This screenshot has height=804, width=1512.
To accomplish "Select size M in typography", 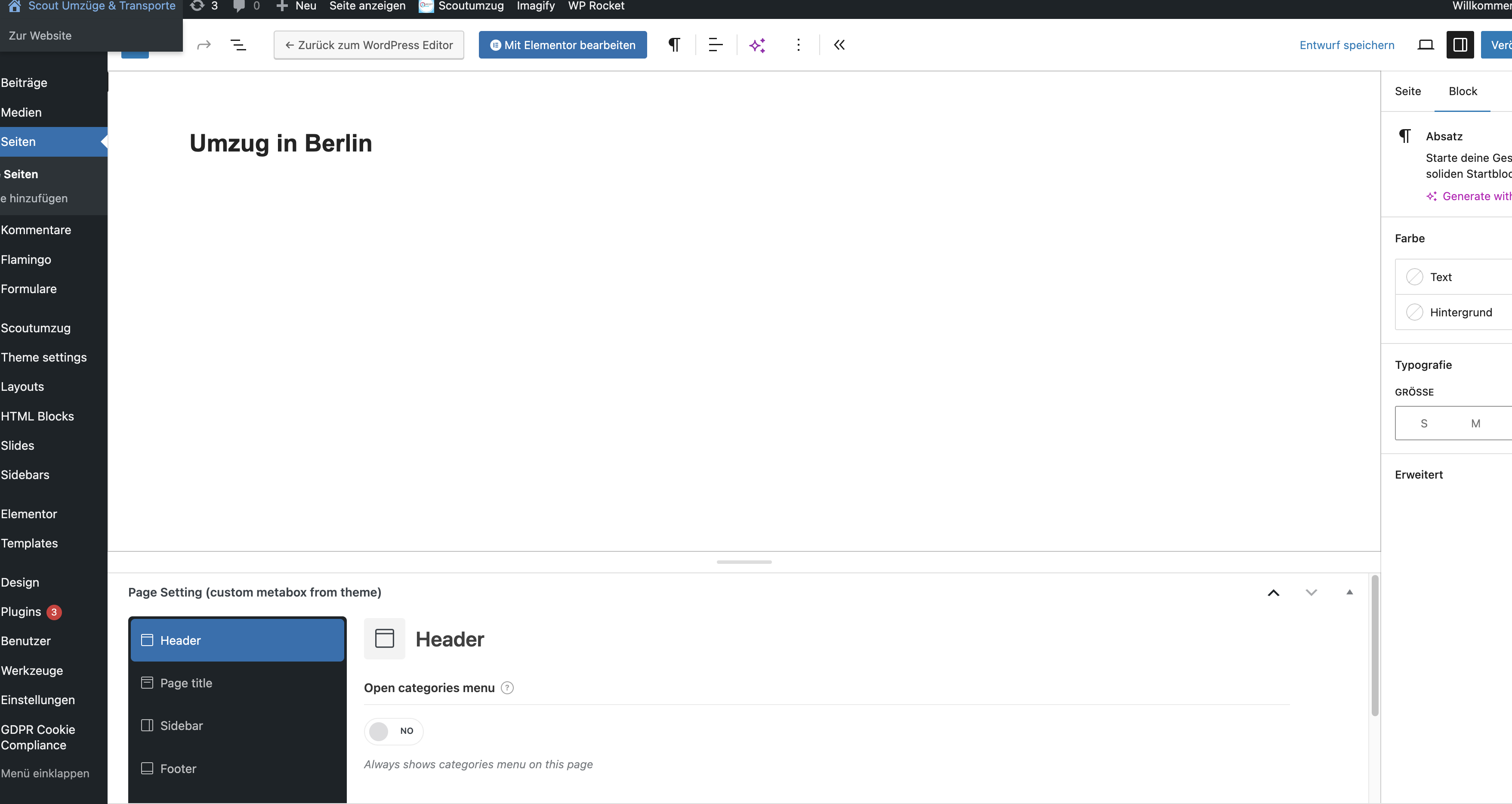I will click(1475, 424).
